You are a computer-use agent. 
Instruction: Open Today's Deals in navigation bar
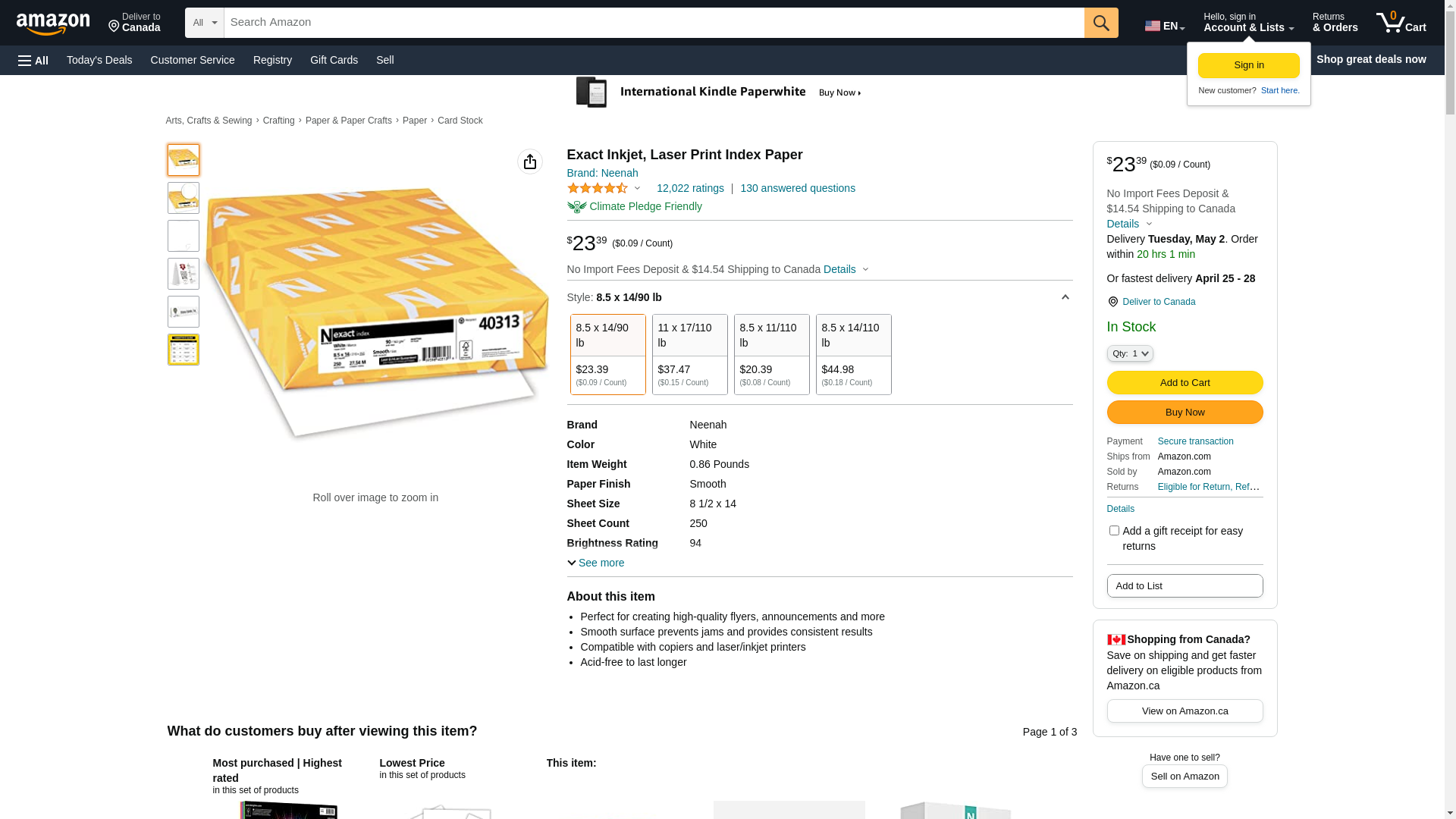tap(99, 60)
